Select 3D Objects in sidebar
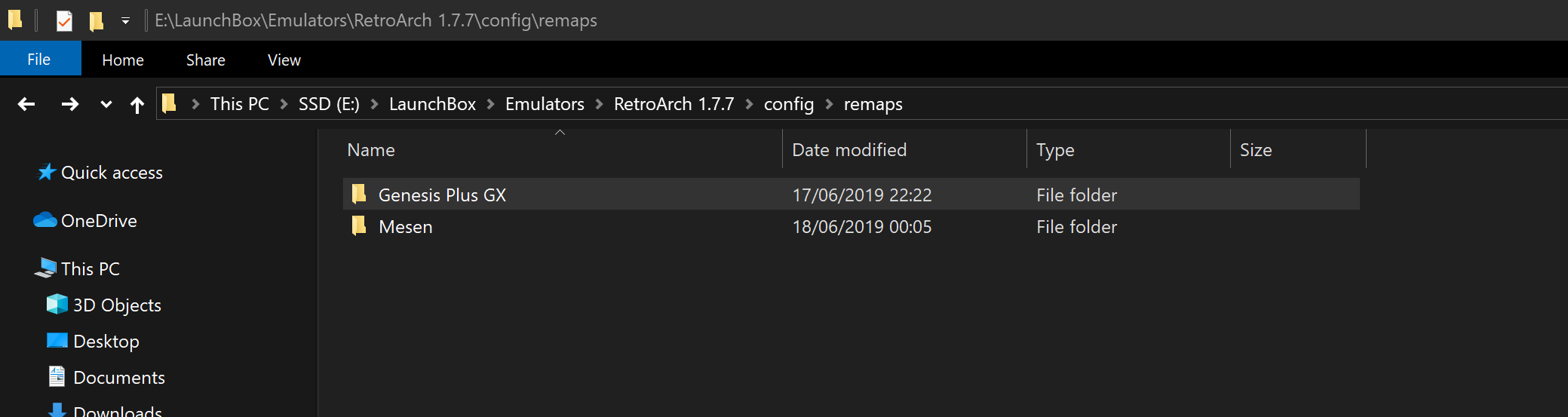Viewport: 1568px width, 417px height. (117, 305)
